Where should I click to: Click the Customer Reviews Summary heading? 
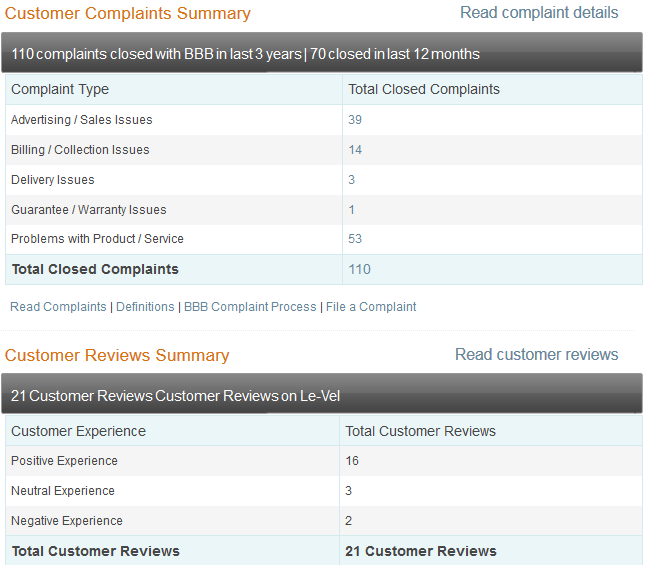(x=117, y=356)
